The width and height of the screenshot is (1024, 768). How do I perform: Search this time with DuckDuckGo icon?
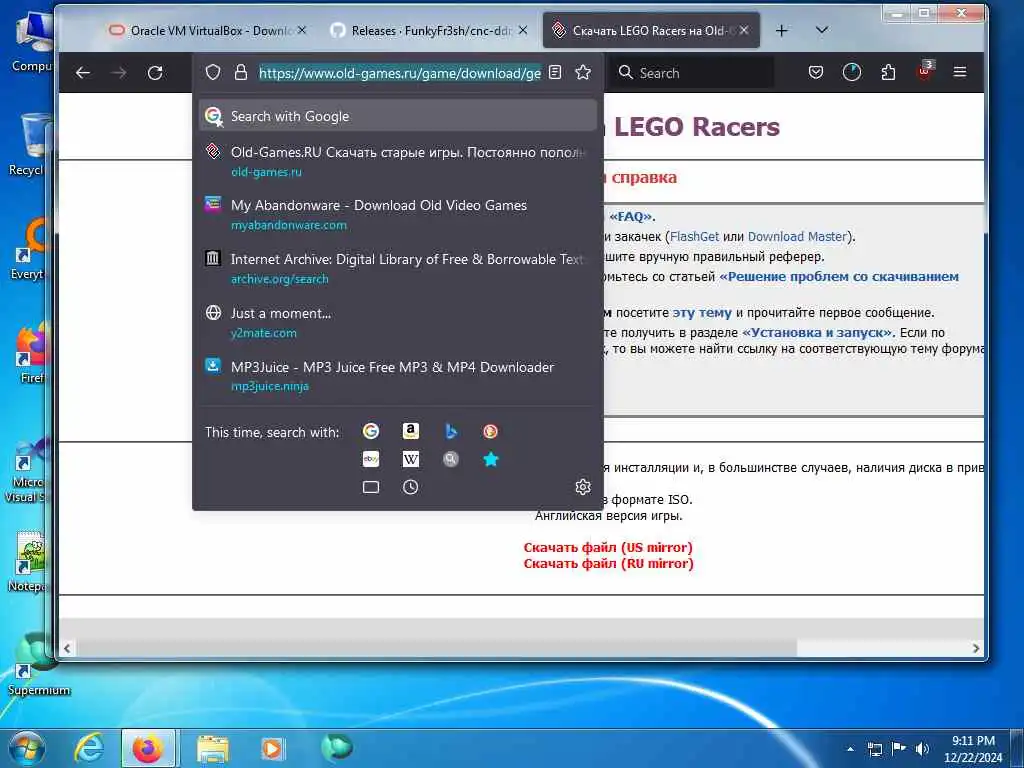point(490,431)
